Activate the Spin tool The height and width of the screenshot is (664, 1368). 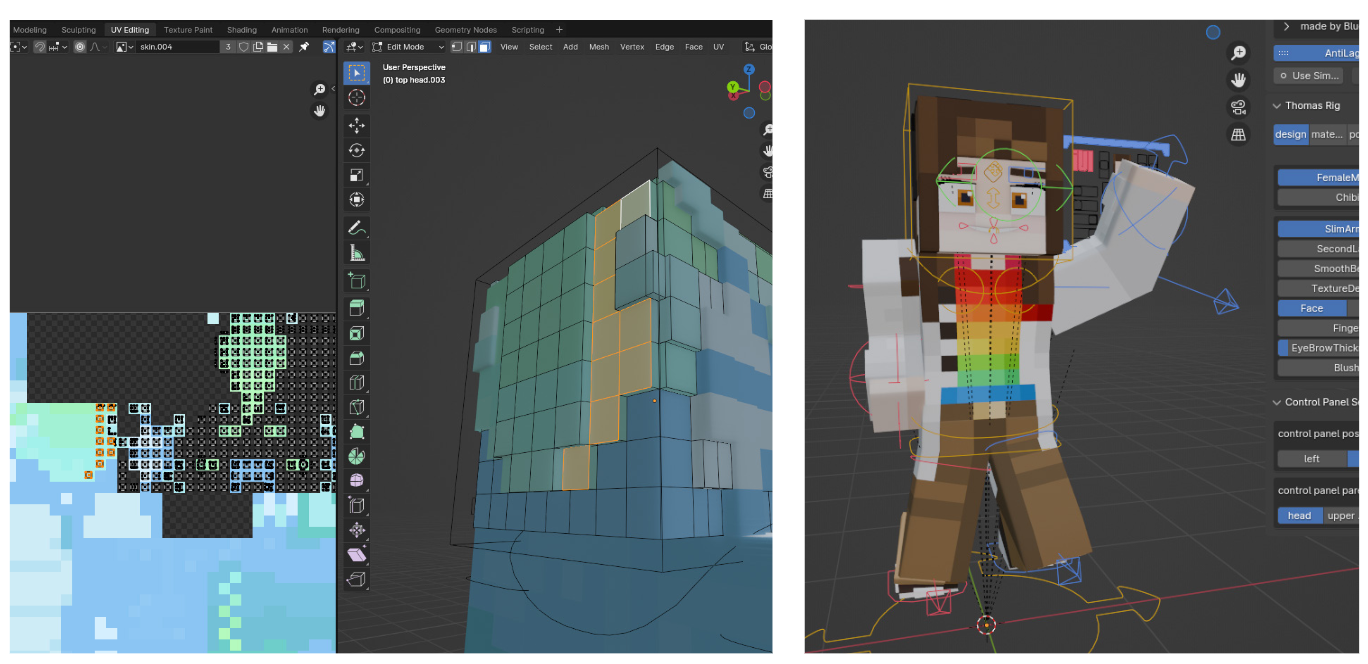(x=356, y=456)
